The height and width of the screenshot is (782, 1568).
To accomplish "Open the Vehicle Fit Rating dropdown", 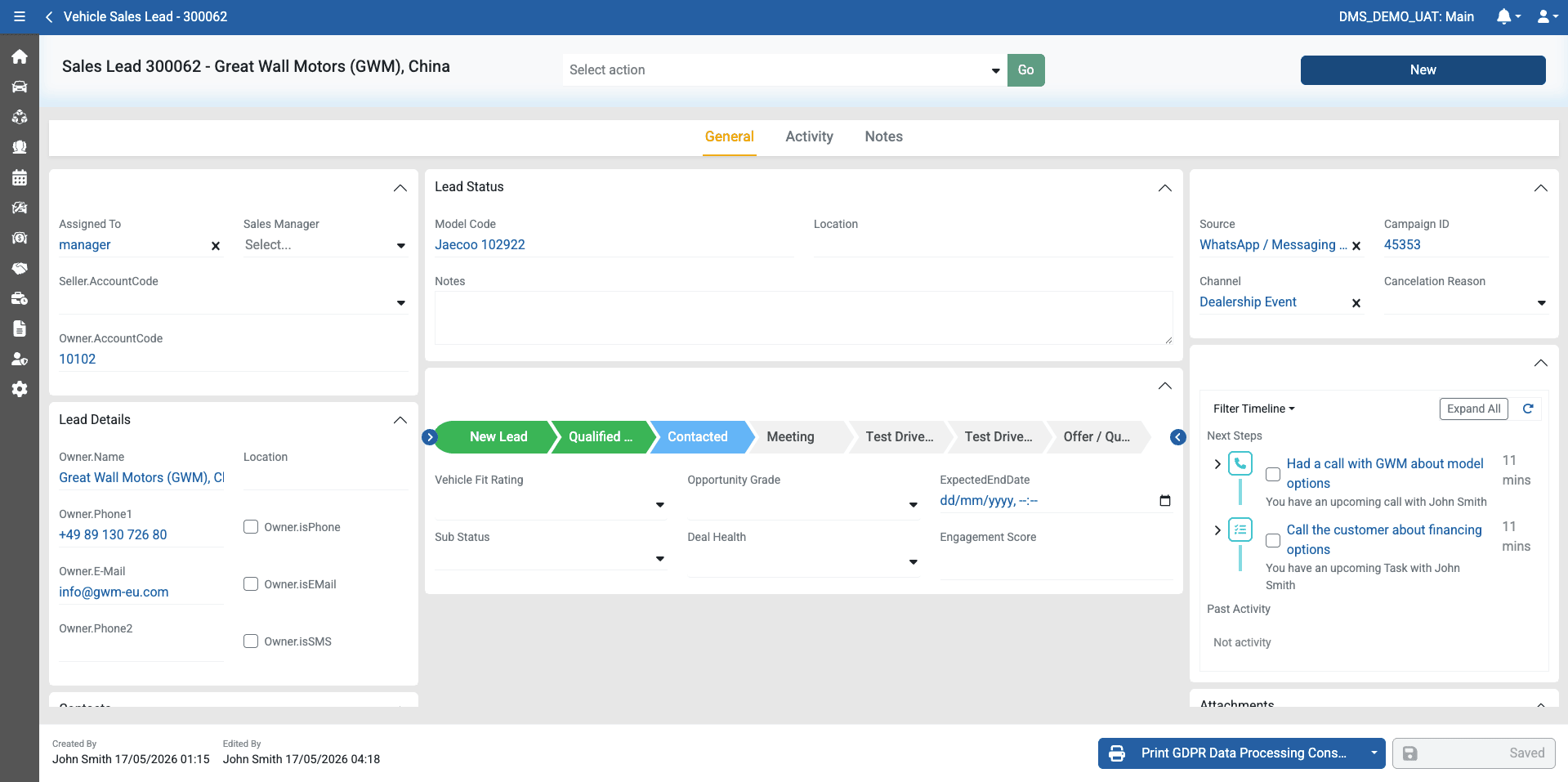I will (551, 504).
